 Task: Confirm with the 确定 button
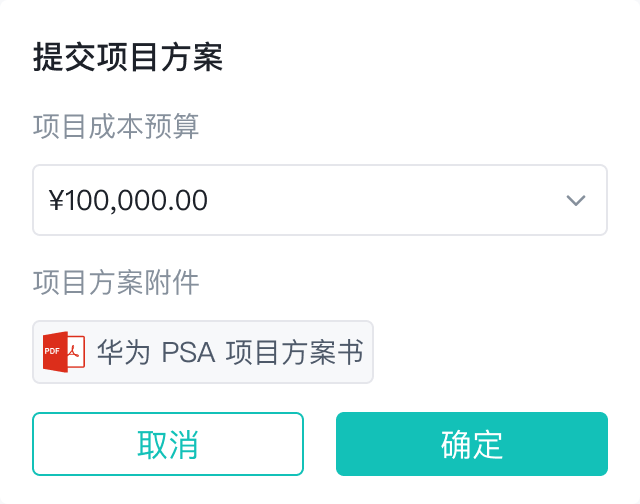click(x=471, y=444)
